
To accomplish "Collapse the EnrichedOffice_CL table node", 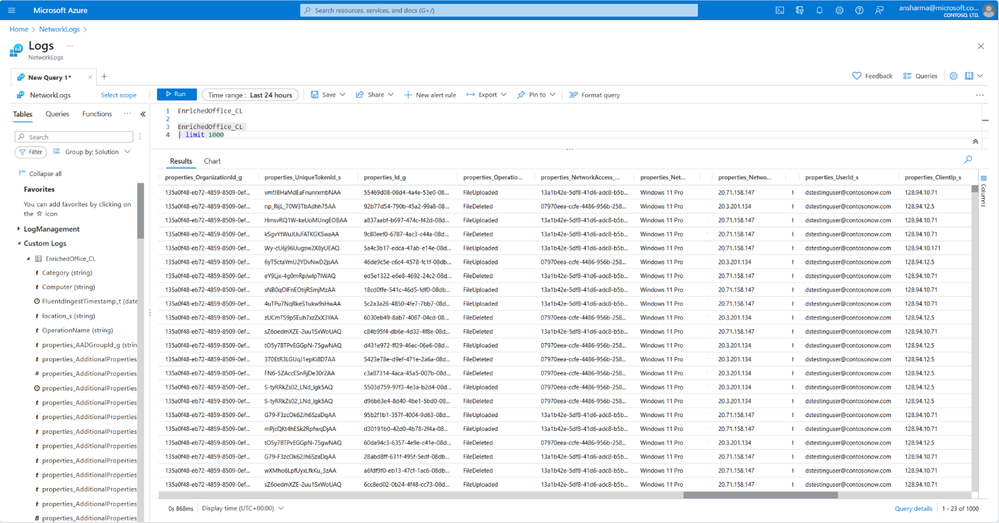I will click(28, 259).
